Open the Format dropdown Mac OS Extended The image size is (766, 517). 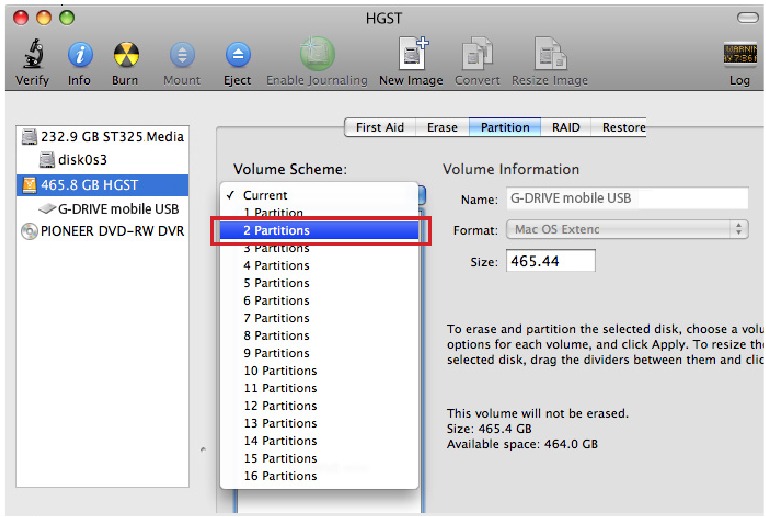click(x=627, y=229)
